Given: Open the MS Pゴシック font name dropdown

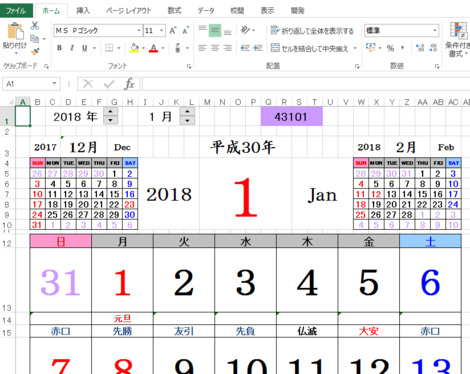Looking at the screenshot, I should (x=139, y=31).
